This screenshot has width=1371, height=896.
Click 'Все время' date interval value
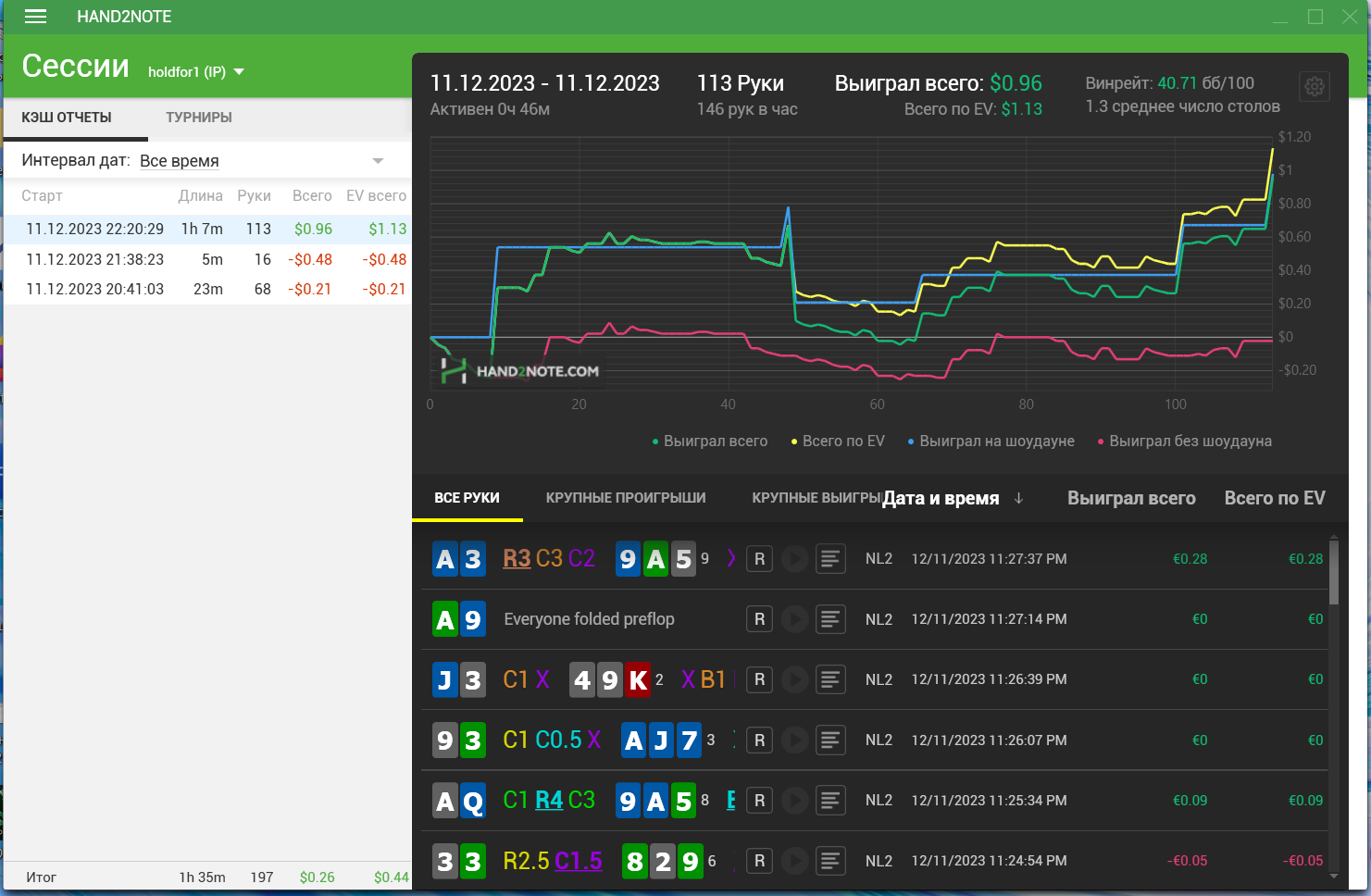180,161
